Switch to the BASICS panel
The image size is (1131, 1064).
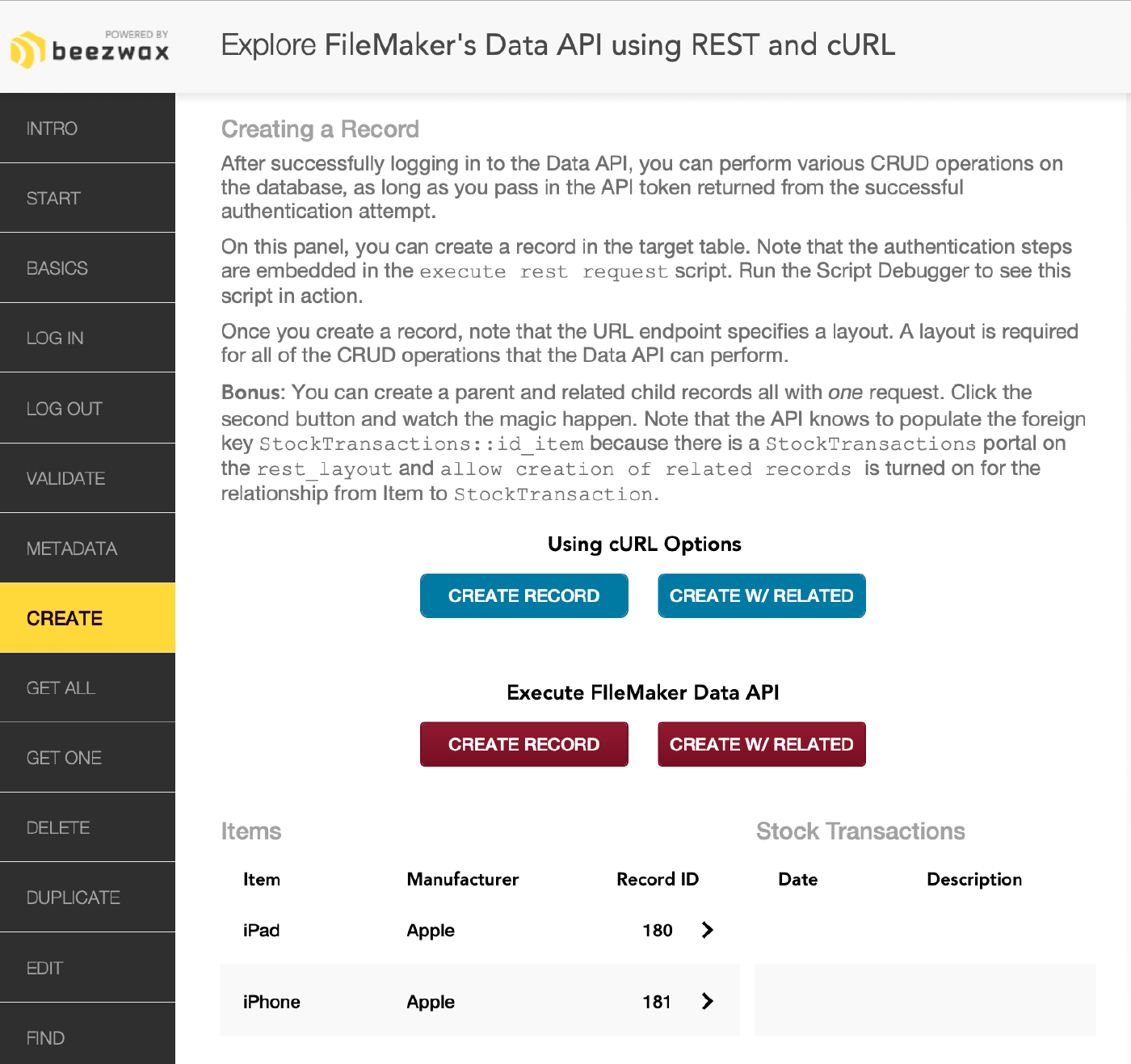tap(87, 268)
